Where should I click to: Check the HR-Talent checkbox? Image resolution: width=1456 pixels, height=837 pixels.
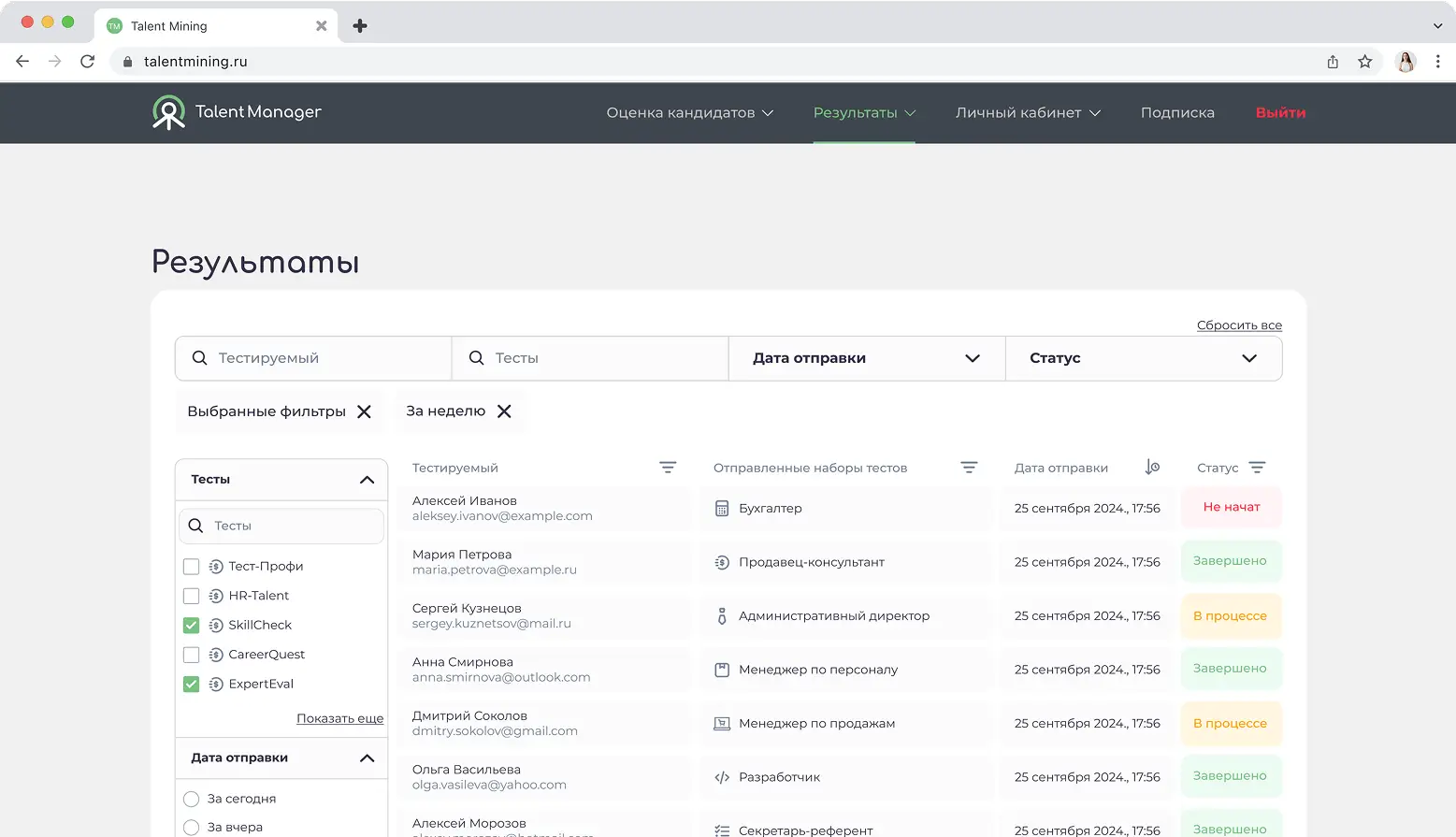tap(192, 596)
